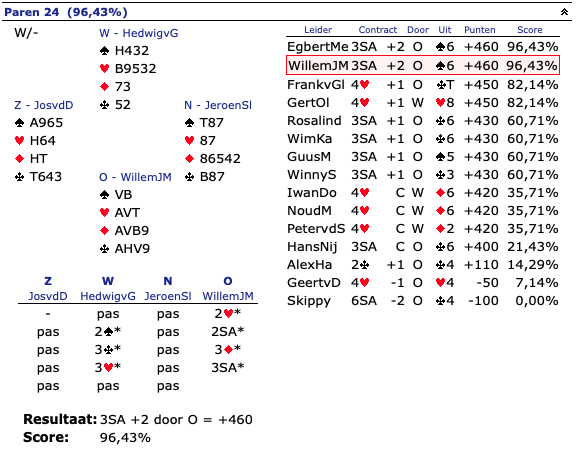Click the diamond icon beside South's HT
The height and width of the screenshot is (452, 581).
point(19,159)
